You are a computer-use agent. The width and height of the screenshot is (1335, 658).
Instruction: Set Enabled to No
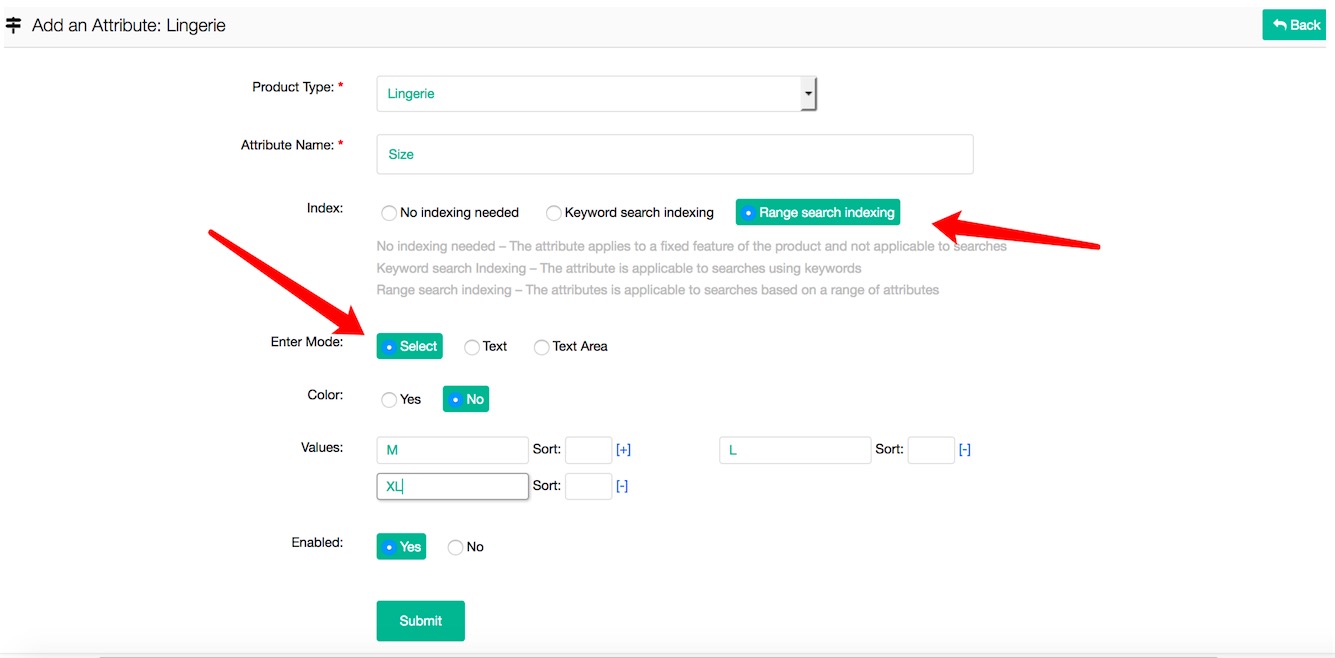tap(456, 547)
